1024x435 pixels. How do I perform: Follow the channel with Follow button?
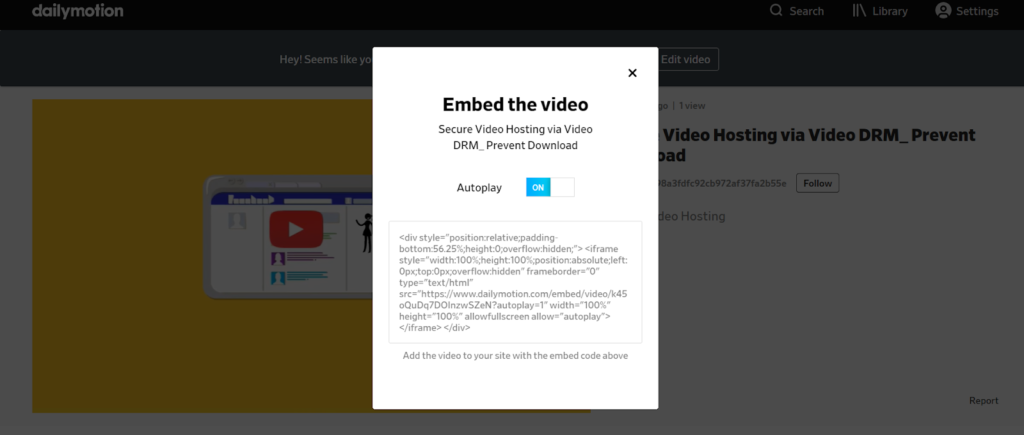tap(818, 184)
